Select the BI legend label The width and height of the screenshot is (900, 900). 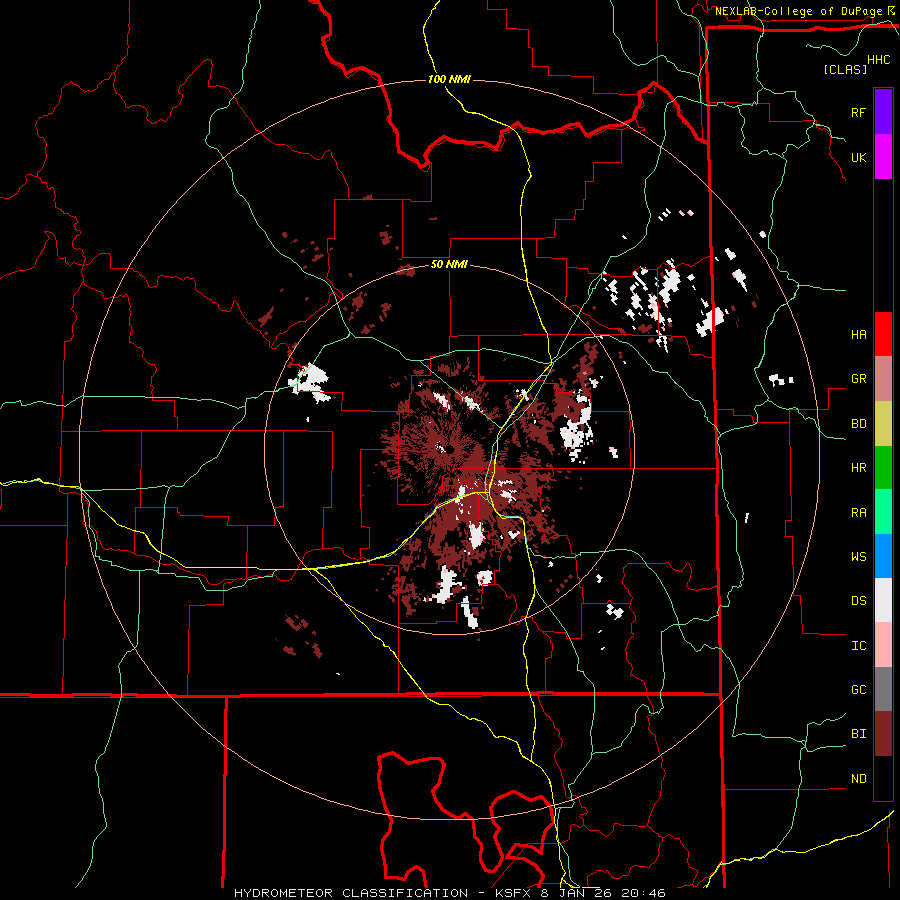coord(858,734)
